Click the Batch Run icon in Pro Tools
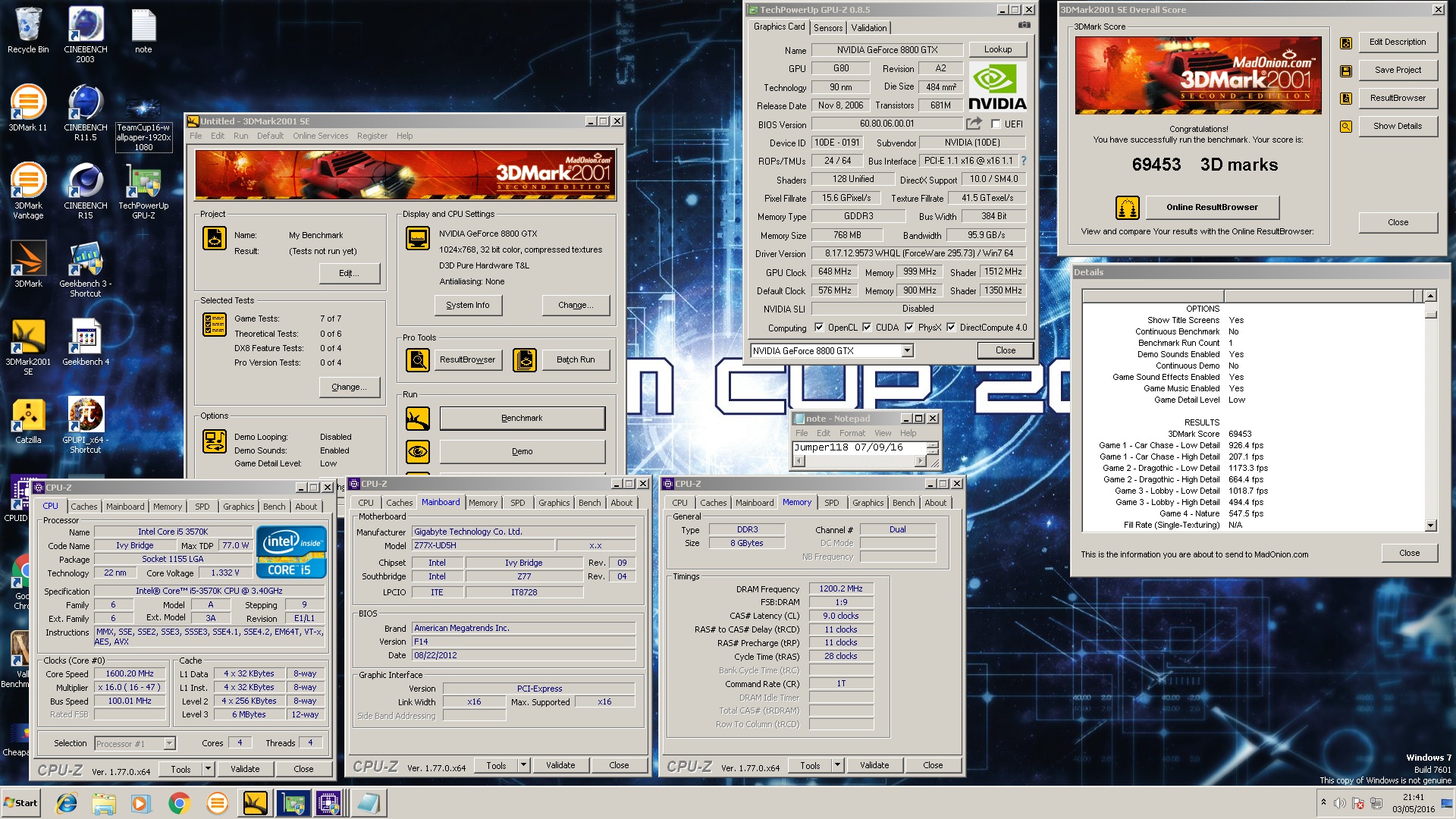 point(525,359)
